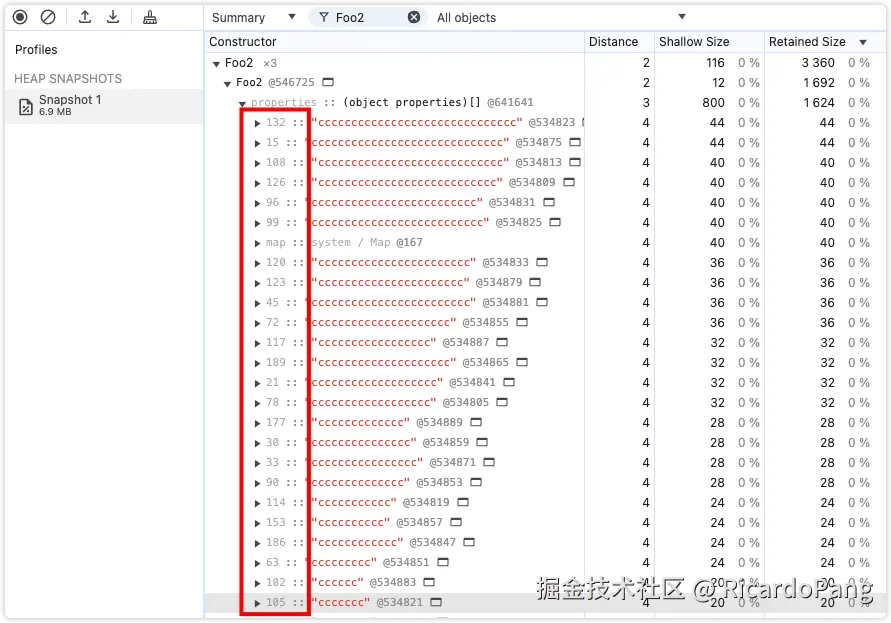Sort by the Distance column header

click(x=619, y=41)
